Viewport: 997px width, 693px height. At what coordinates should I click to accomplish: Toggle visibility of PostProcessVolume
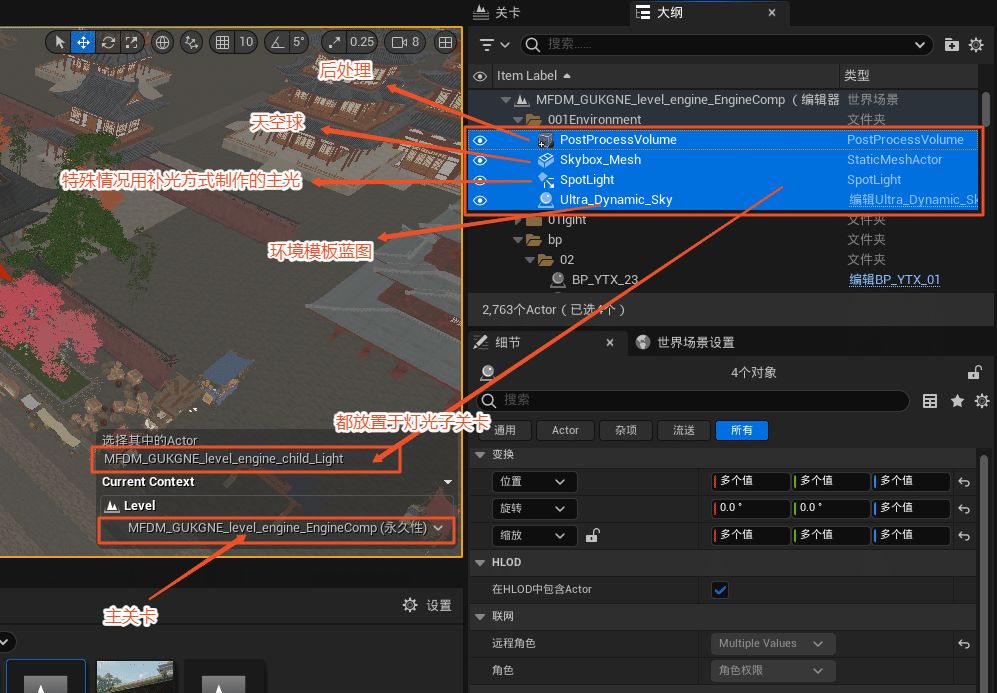point(480,140)
